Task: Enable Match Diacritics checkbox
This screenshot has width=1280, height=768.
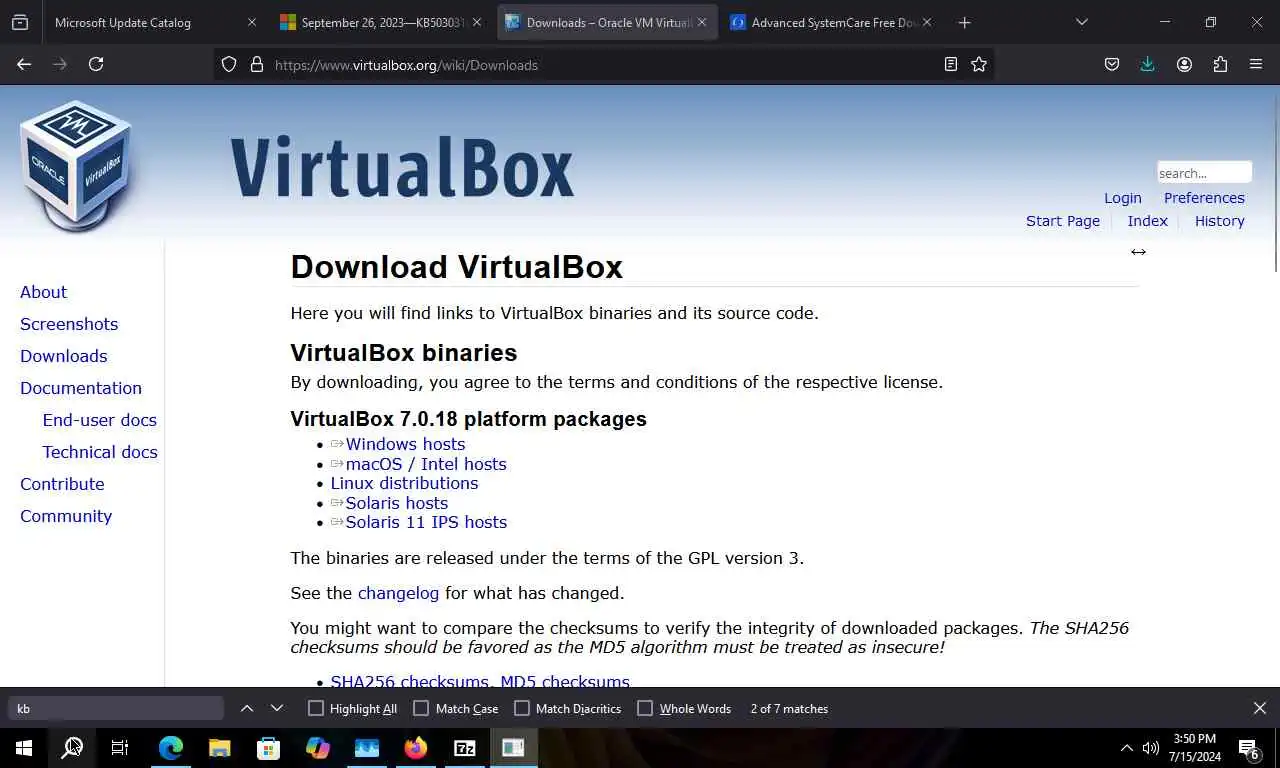Action: 522,708
